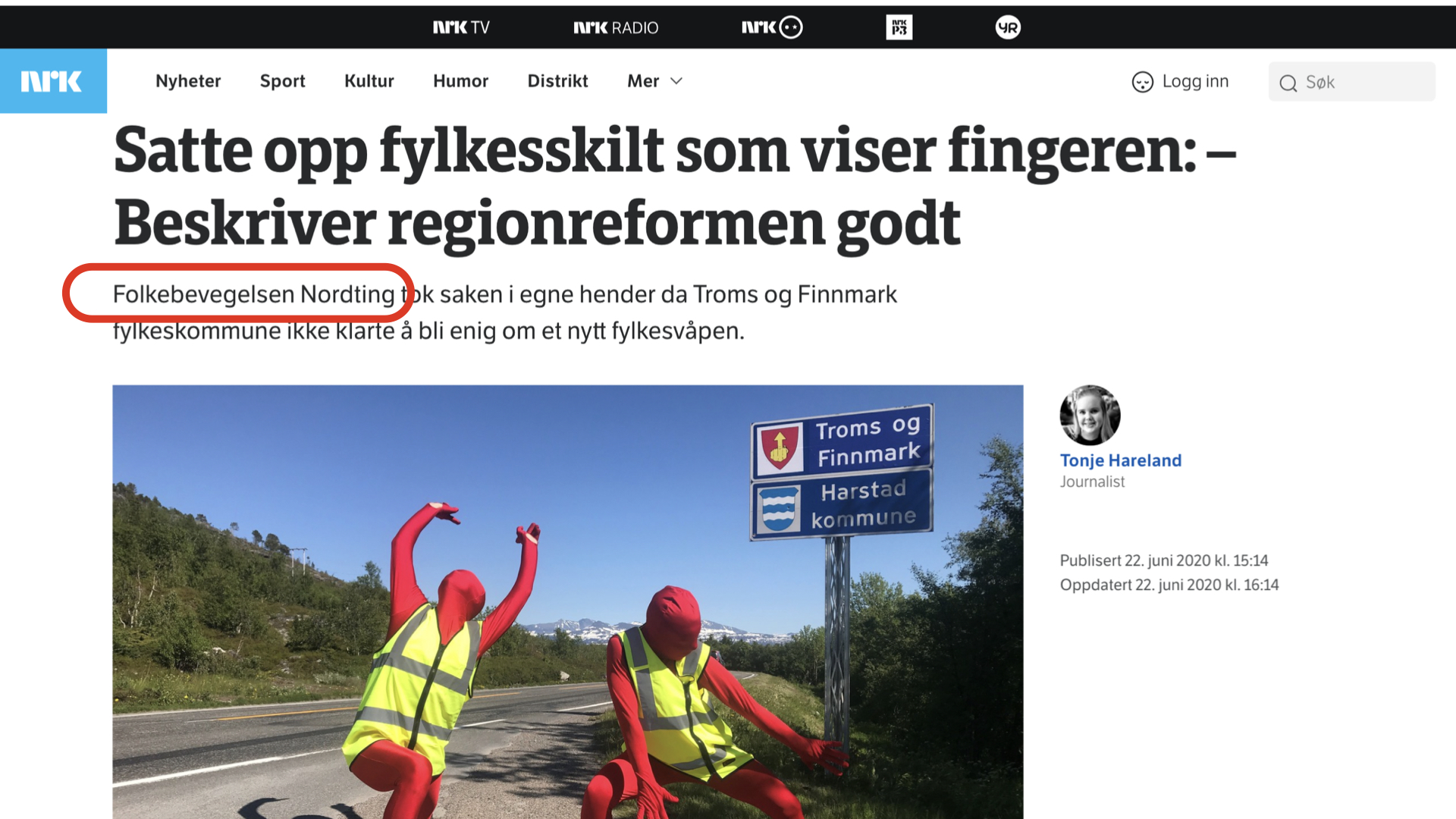1456x819 pixels.
Task: Expand the Mer dropdown menu
Action: click(x=655, y=81)
